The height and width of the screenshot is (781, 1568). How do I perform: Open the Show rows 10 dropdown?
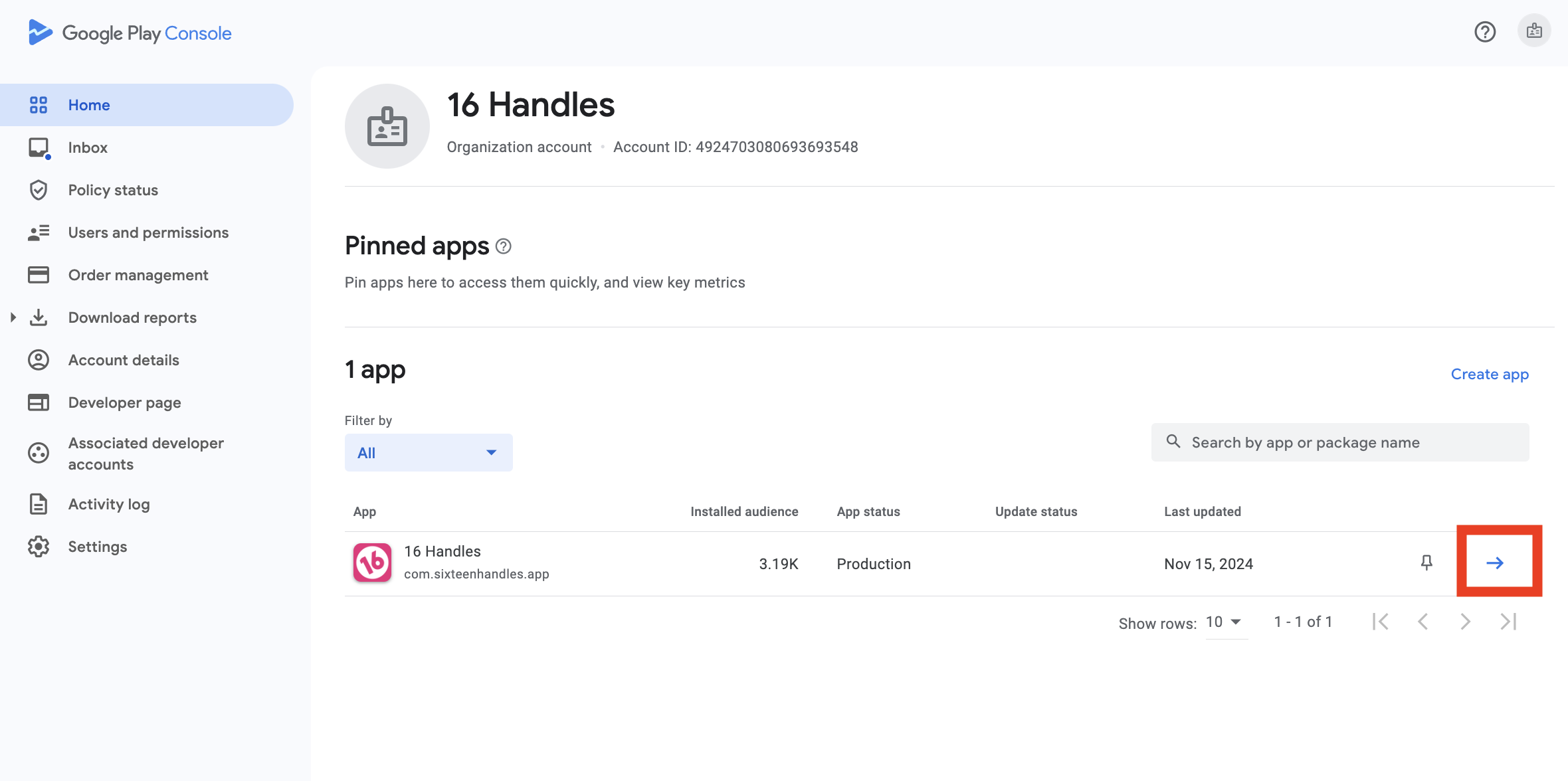pyautogui.click(x=1226, y=622)
